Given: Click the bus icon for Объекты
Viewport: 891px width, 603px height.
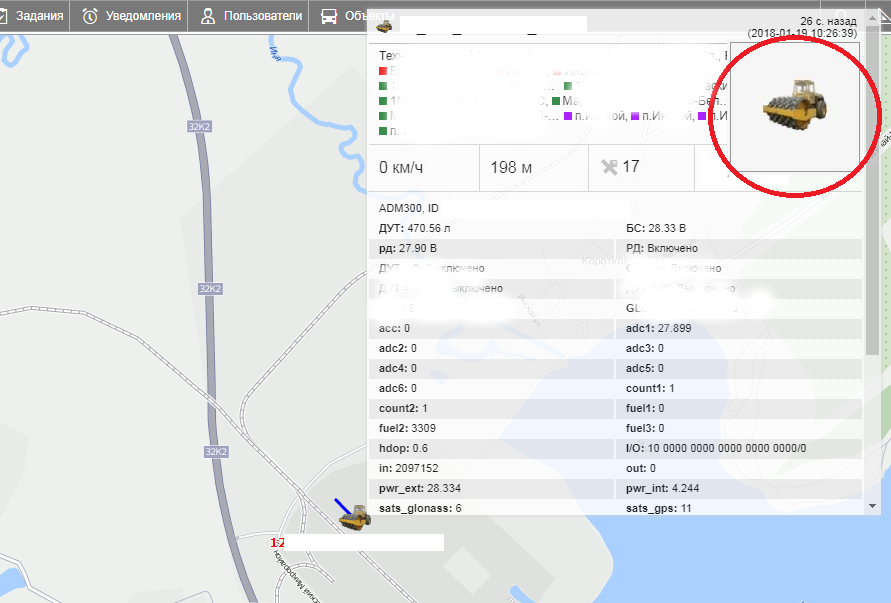Looking at the screenshot, I should (328, 16).
